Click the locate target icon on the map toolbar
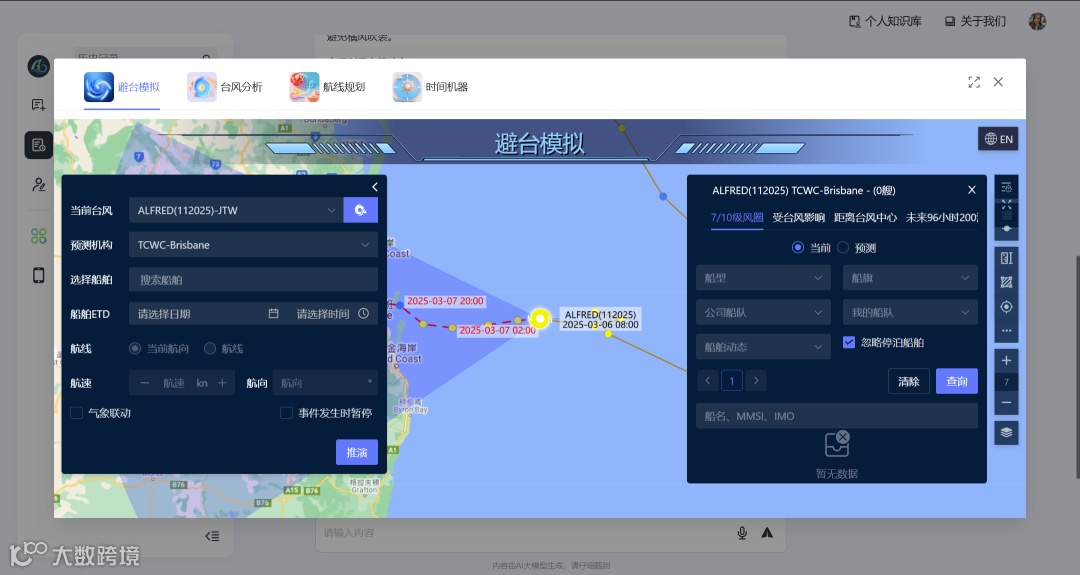1080x575 pixels. (1006, 306)
